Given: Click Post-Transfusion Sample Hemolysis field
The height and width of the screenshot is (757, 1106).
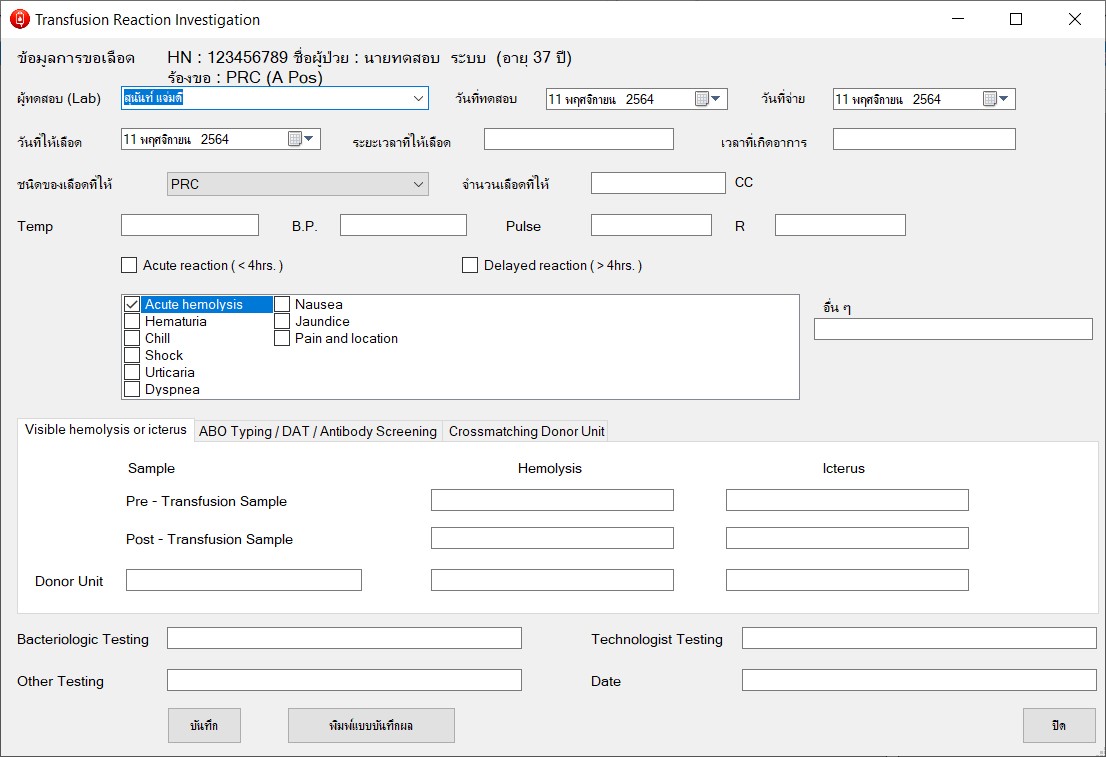Looking at the screenshot, I should [552, 538].
